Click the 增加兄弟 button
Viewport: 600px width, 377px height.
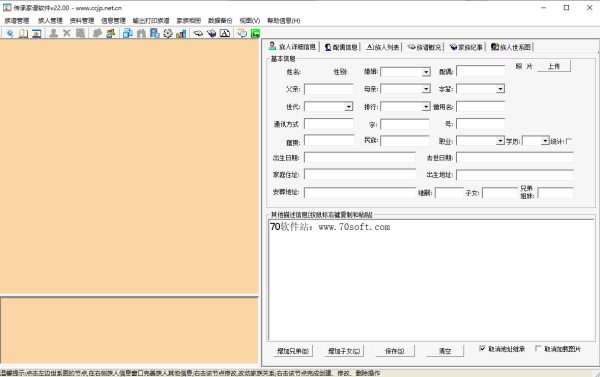(293, 351)
